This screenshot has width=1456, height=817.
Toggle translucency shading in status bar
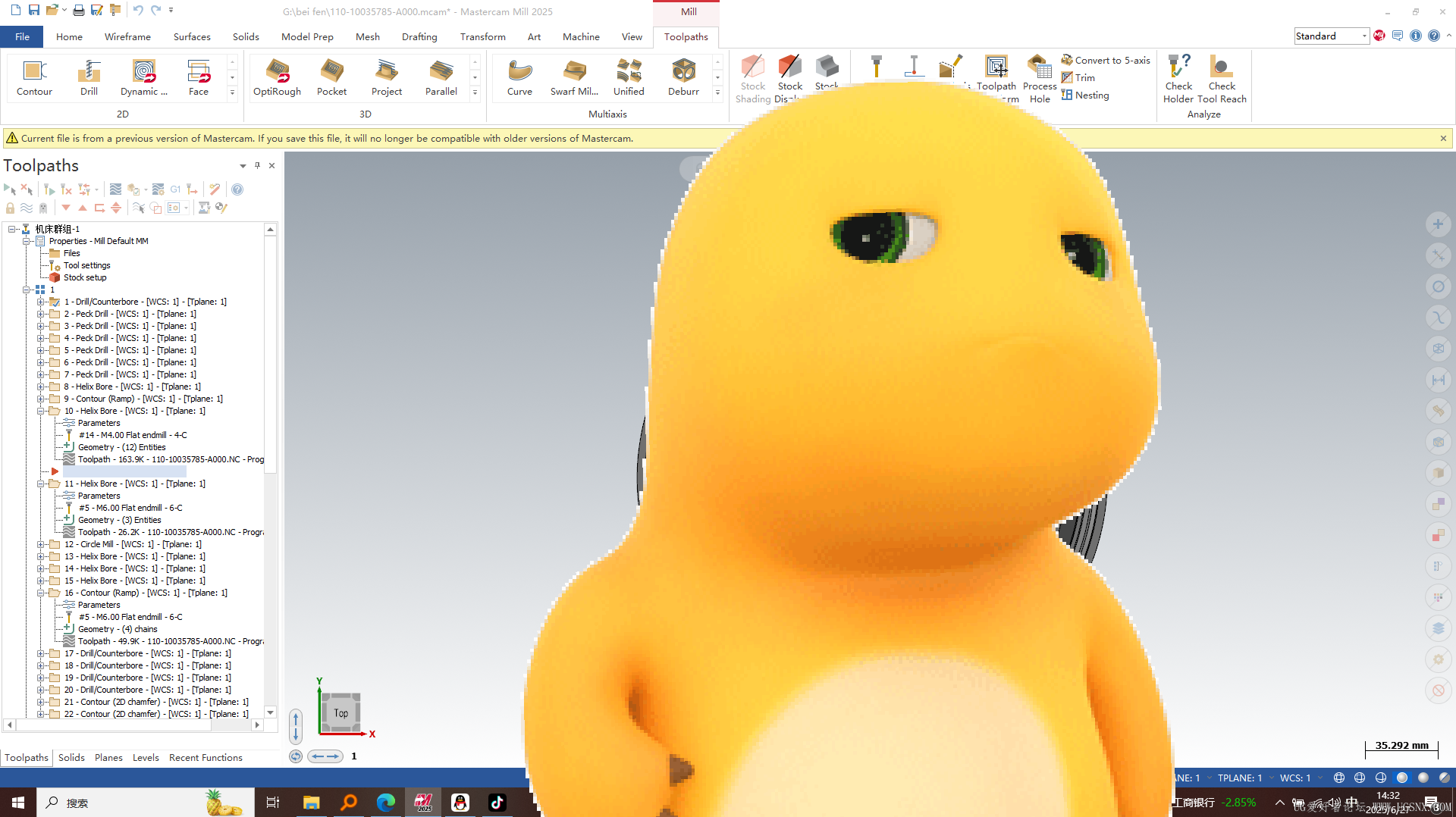pyautogui.click(x=1445, y=778)
